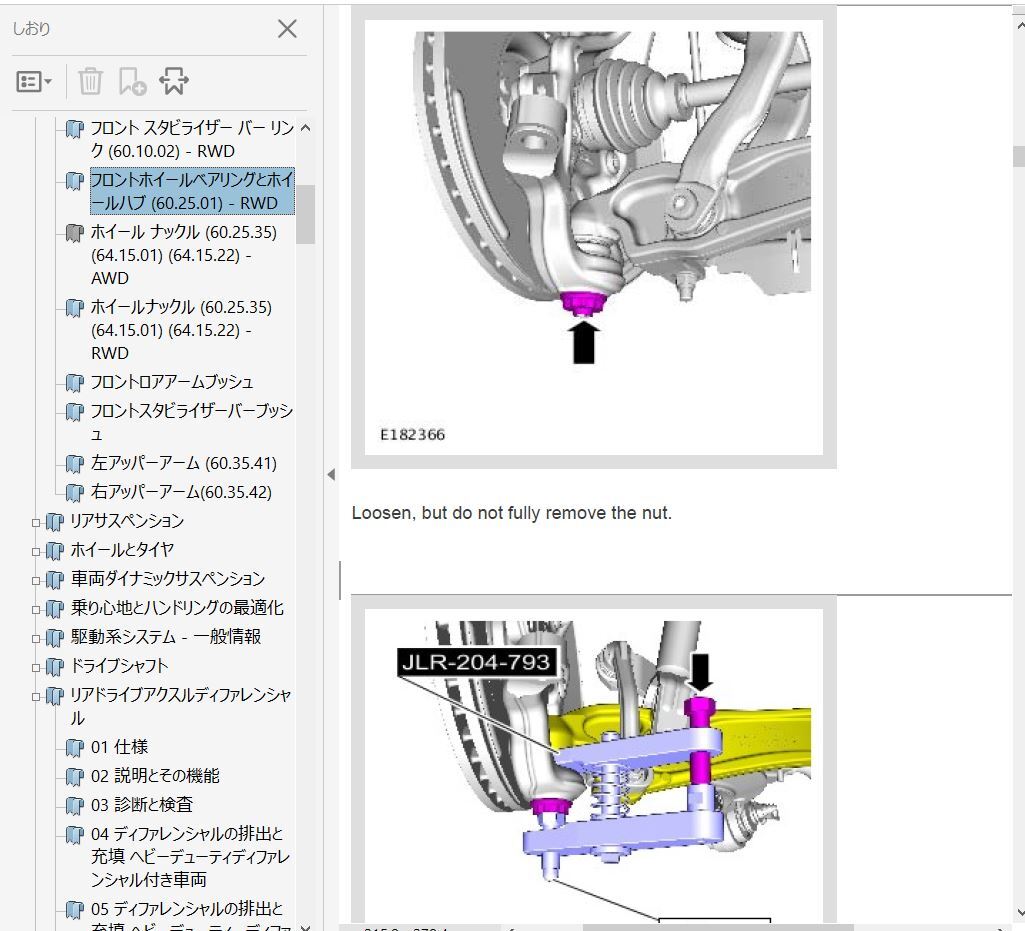1025x931 pixels.
Task: Open bookmark 01 仕様
Action: tap(120, 747)
